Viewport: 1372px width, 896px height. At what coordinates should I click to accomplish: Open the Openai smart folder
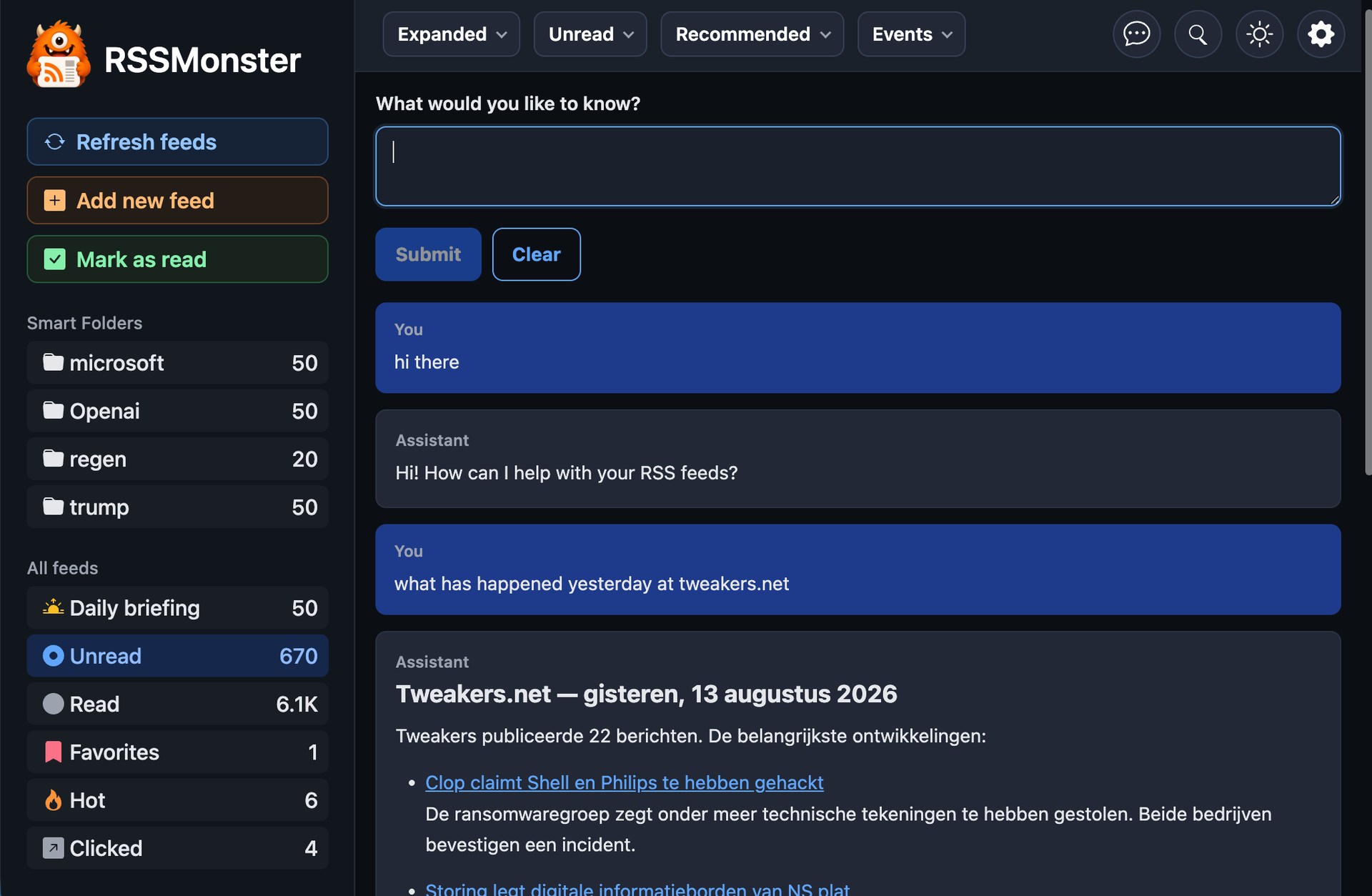coord(177,410)
